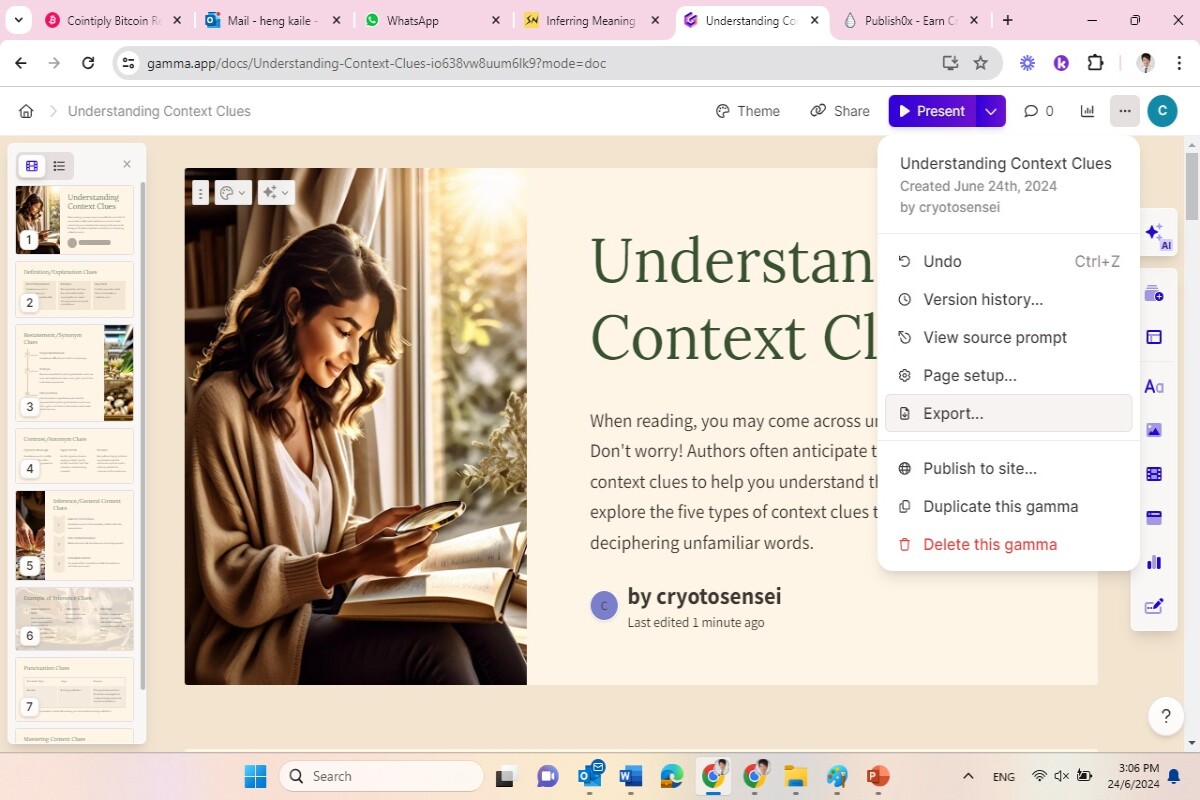Open charts and diagrams icon in right sidebar
The width and height of the screenshot is (1200, 800).
(1154, 561)
